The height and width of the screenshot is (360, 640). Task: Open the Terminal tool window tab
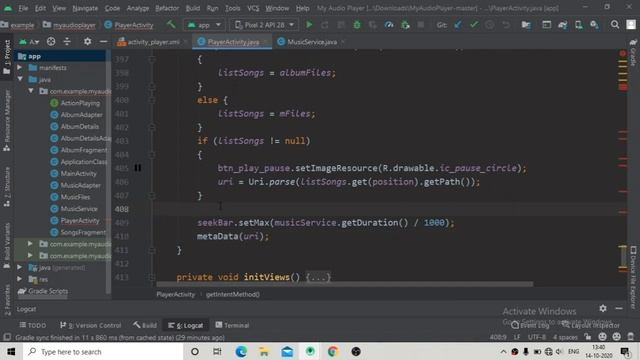point(232,325)
